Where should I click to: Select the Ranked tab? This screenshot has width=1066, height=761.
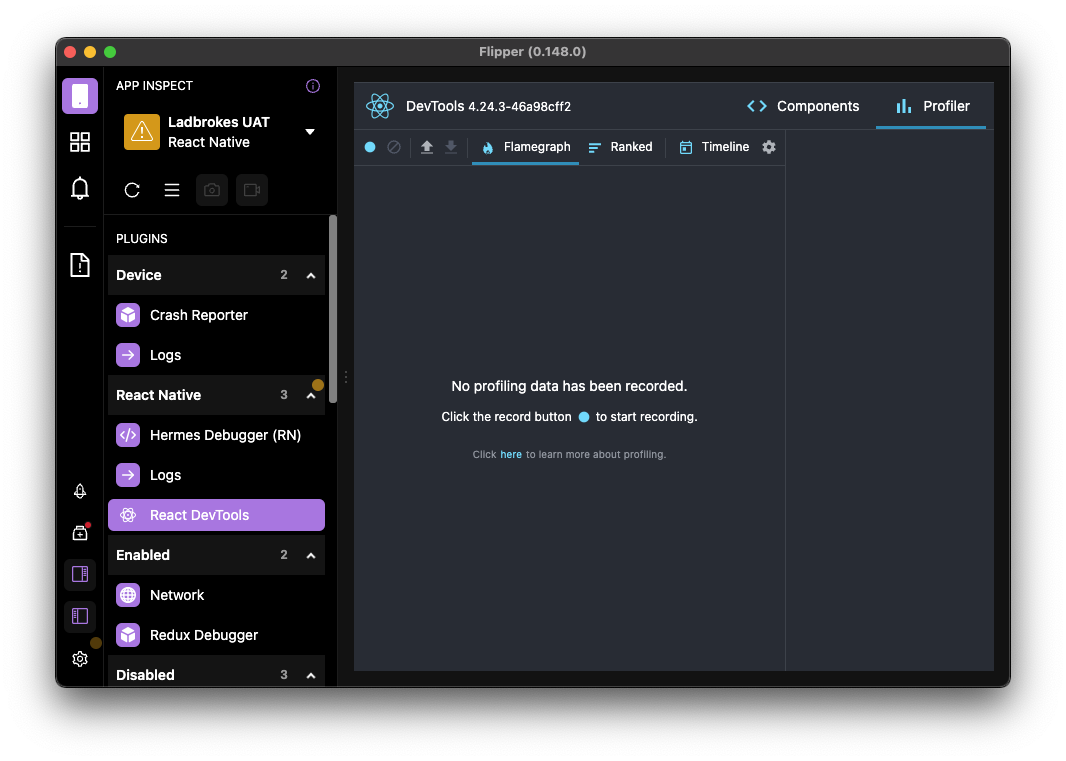pos(620,147)
